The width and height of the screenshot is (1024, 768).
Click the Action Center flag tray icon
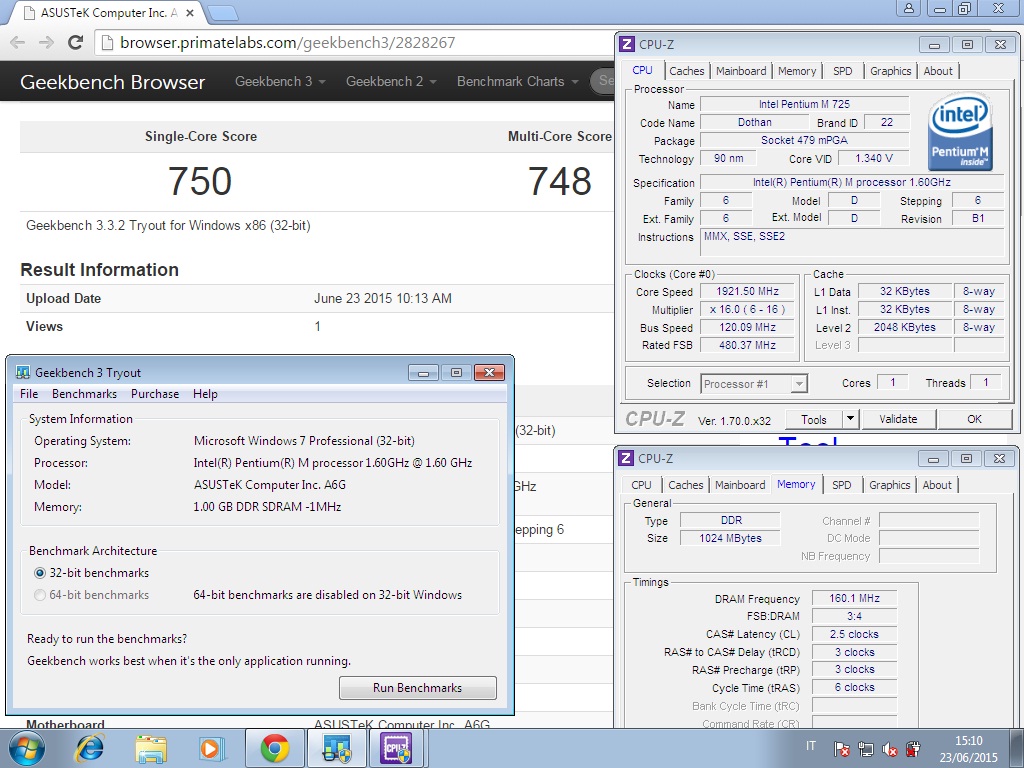point(842,748)
